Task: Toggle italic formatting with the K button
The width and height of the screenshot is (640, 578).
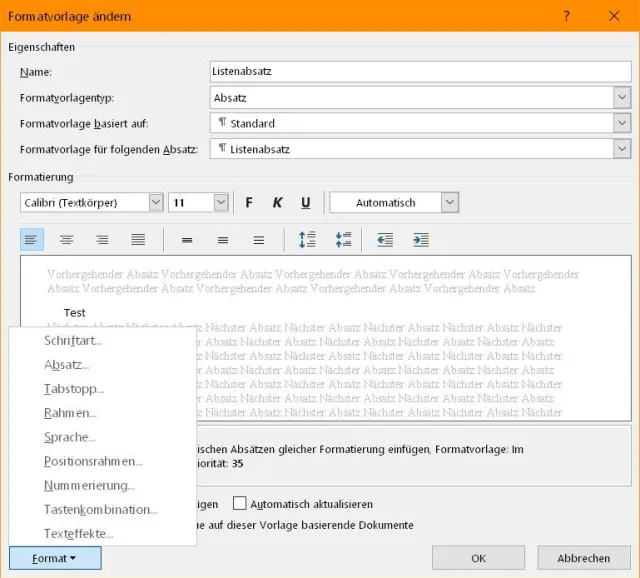Action: (x=277, y=203)
